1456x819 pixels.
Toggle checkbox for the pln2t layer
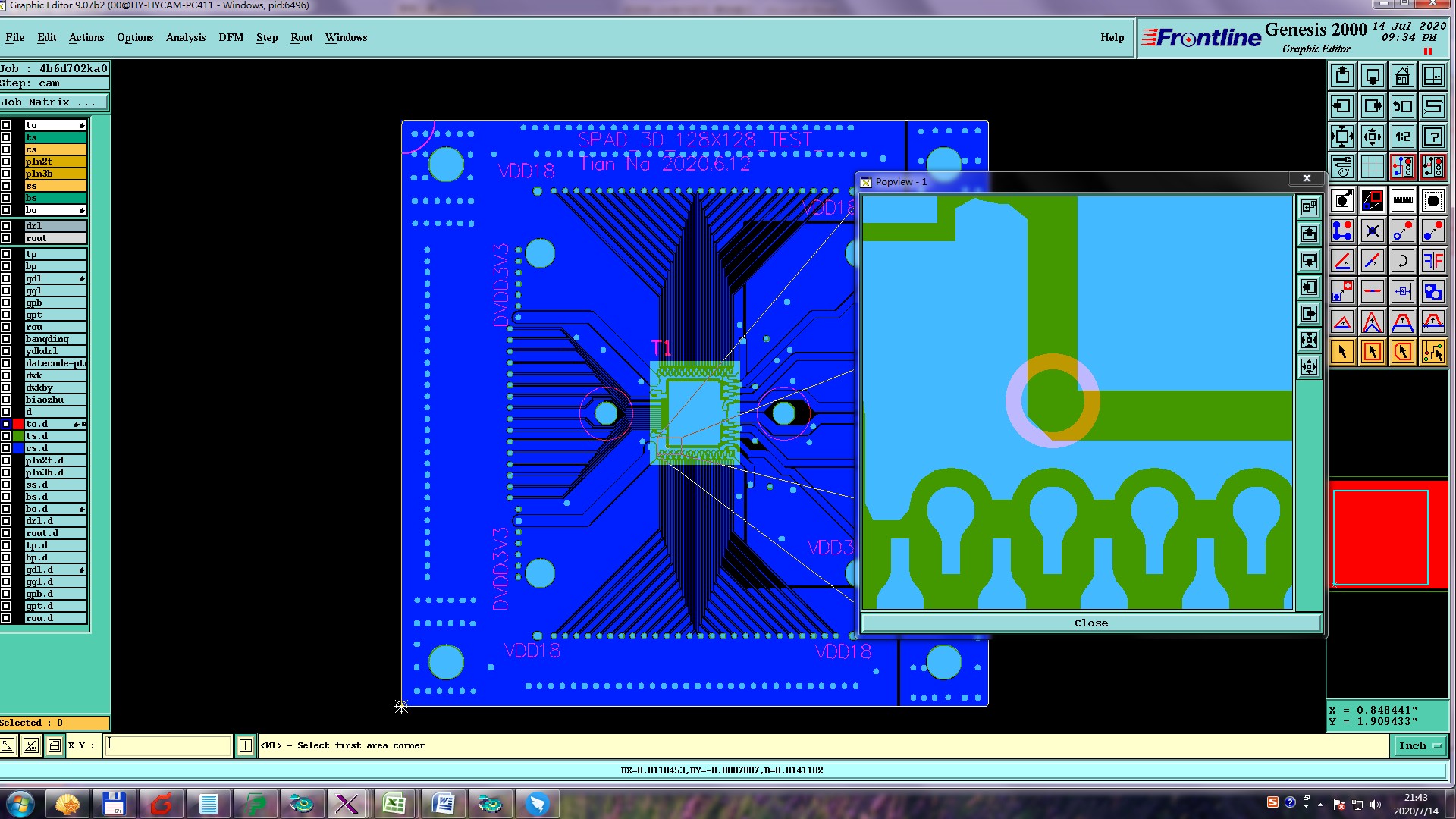click(6, 162)
